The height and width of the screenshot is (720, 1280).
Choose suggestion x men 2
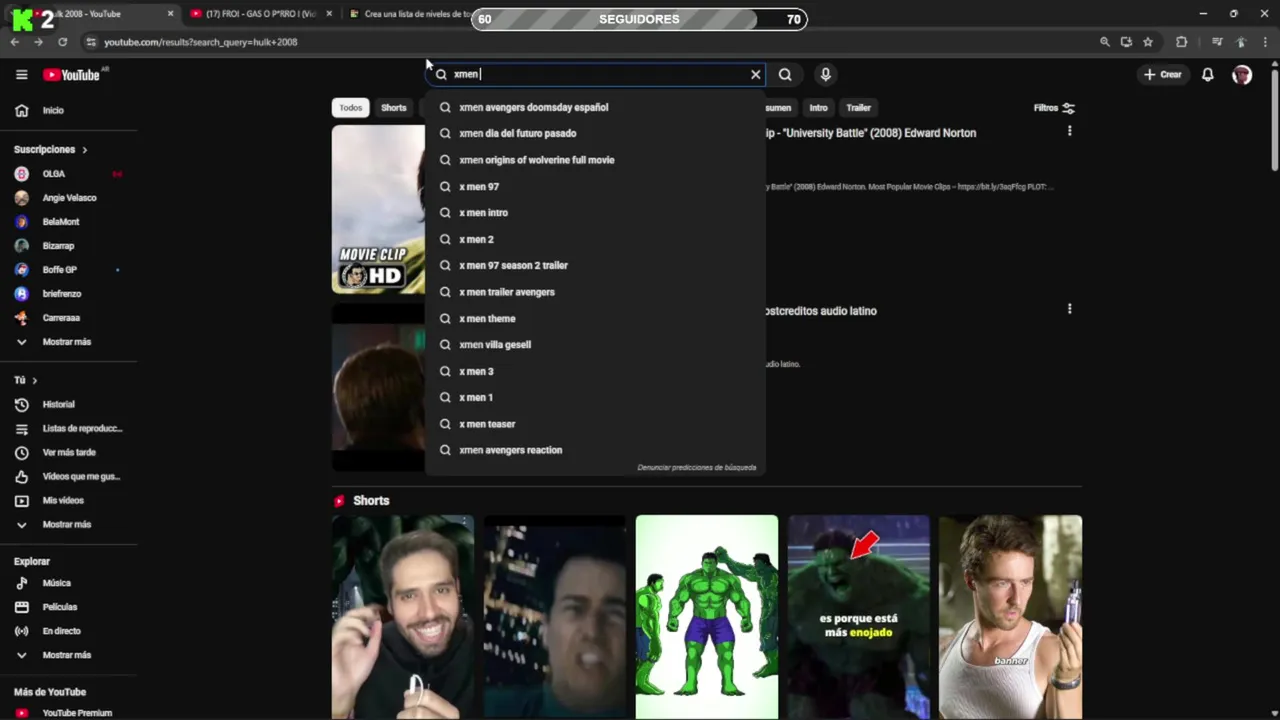[x=595, y=240]
